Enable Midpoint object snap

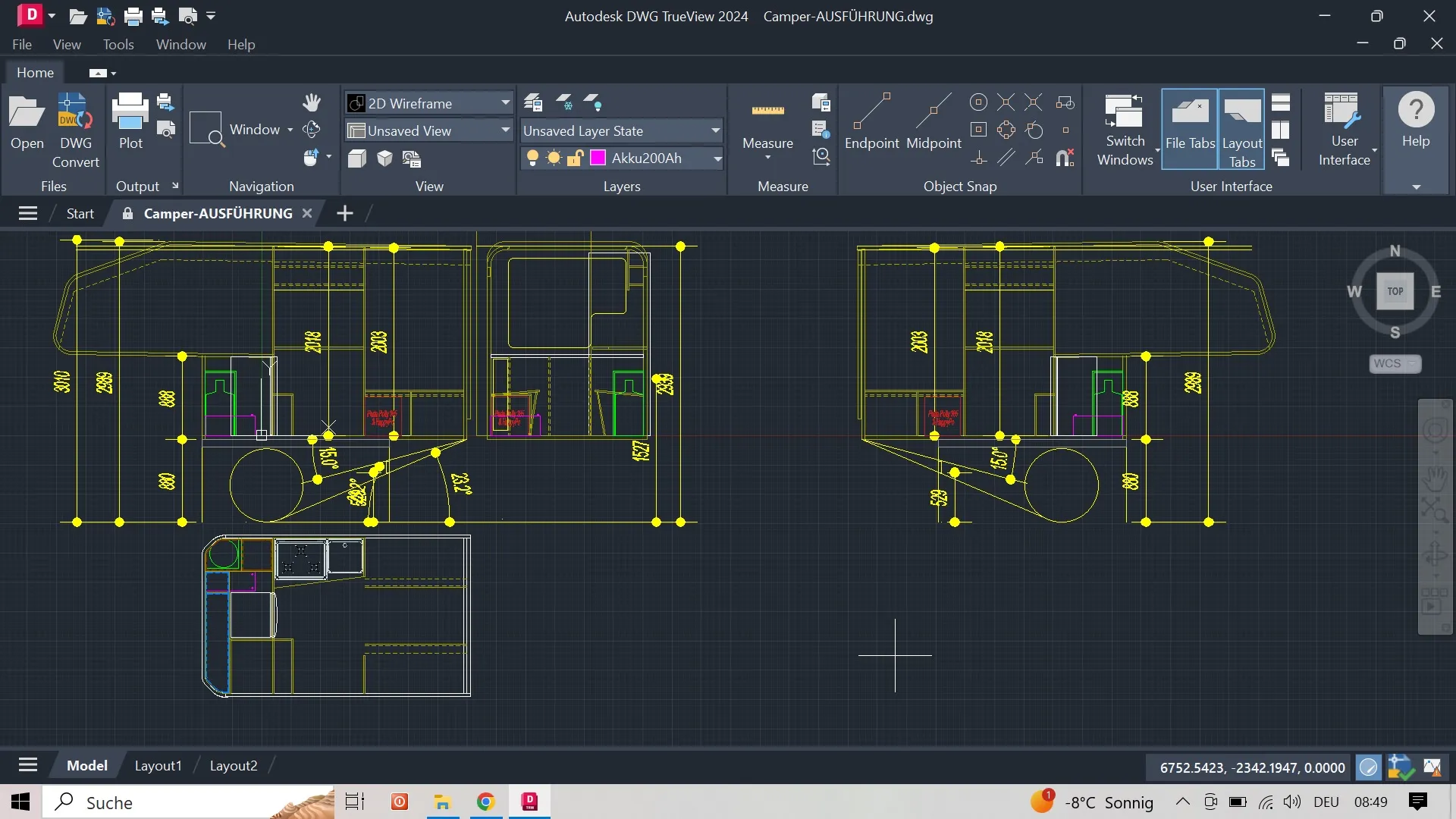tap(934, 121)
